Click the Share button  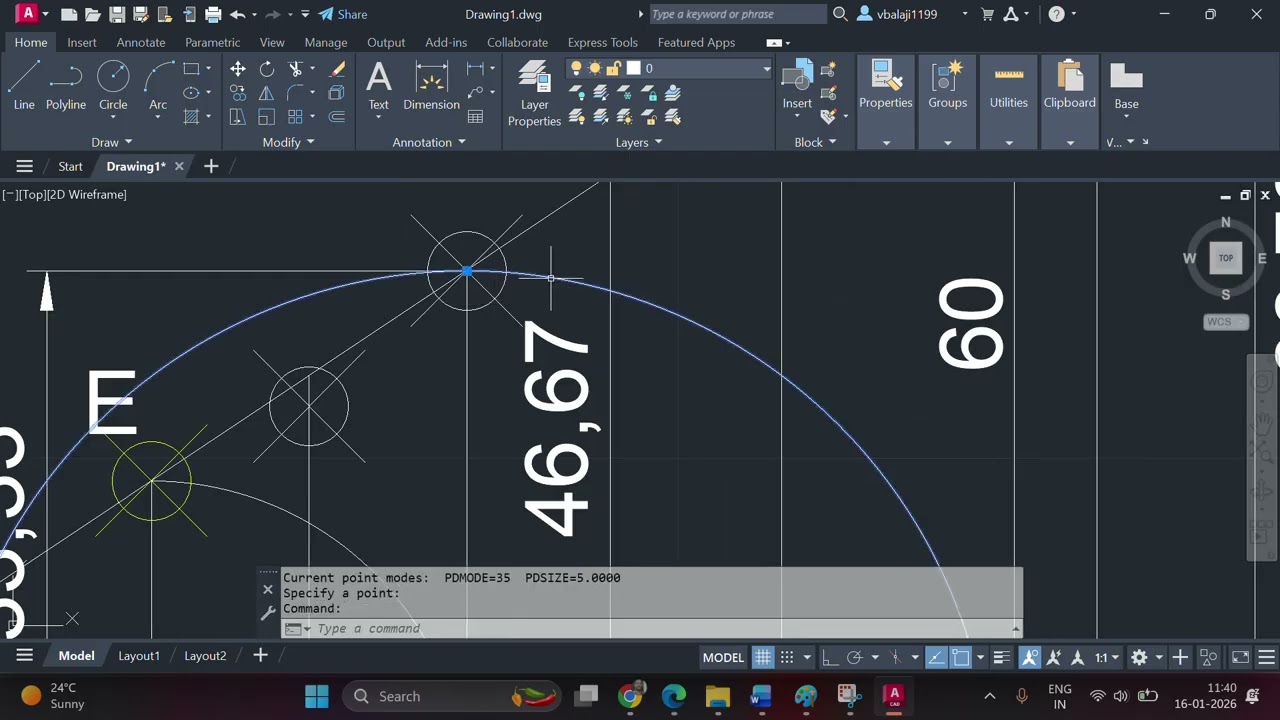343,14
